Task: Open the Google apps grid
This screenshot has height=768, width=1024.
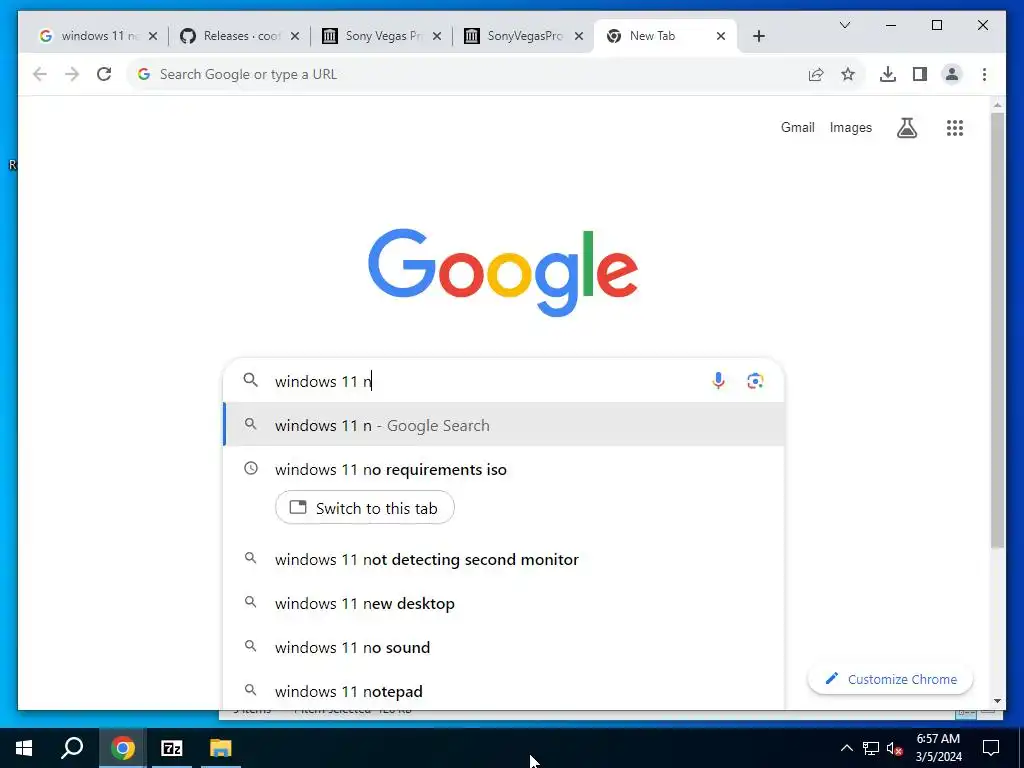Action: coord(954,128)
